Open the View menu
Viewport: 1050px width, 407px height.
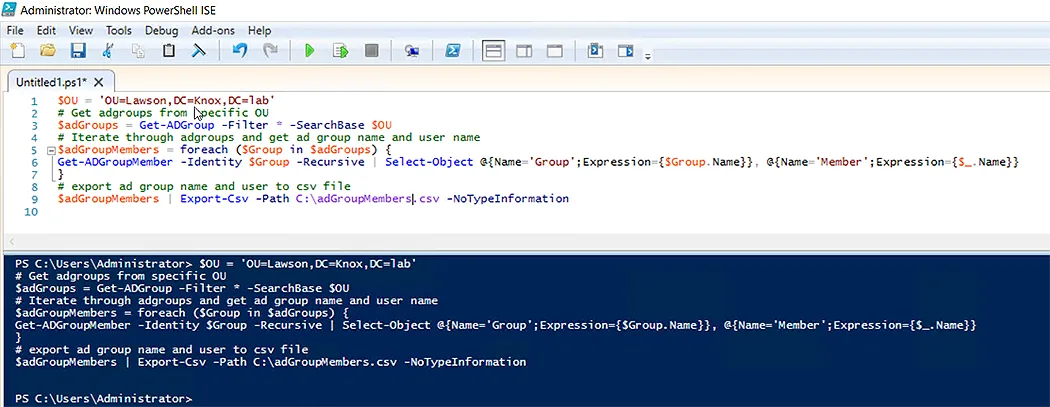81,31
